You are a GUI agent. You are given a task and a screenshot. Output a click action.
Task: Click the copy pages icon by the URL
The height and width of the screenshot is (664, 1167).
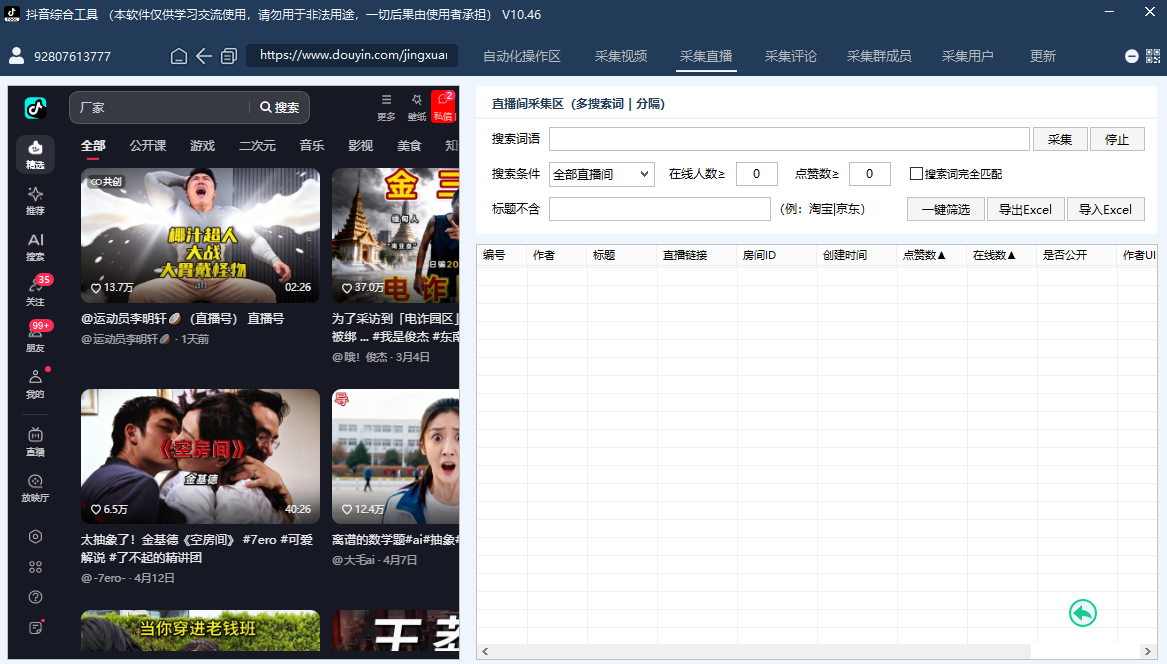(229, 56)
